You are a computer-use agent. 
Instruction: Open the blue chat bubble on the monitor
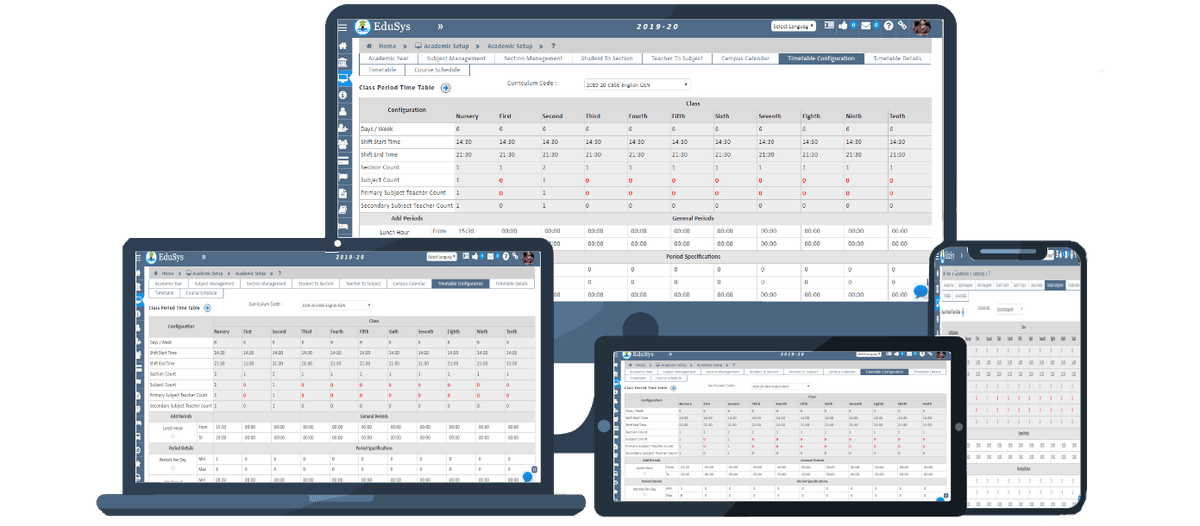coord(921,291)
